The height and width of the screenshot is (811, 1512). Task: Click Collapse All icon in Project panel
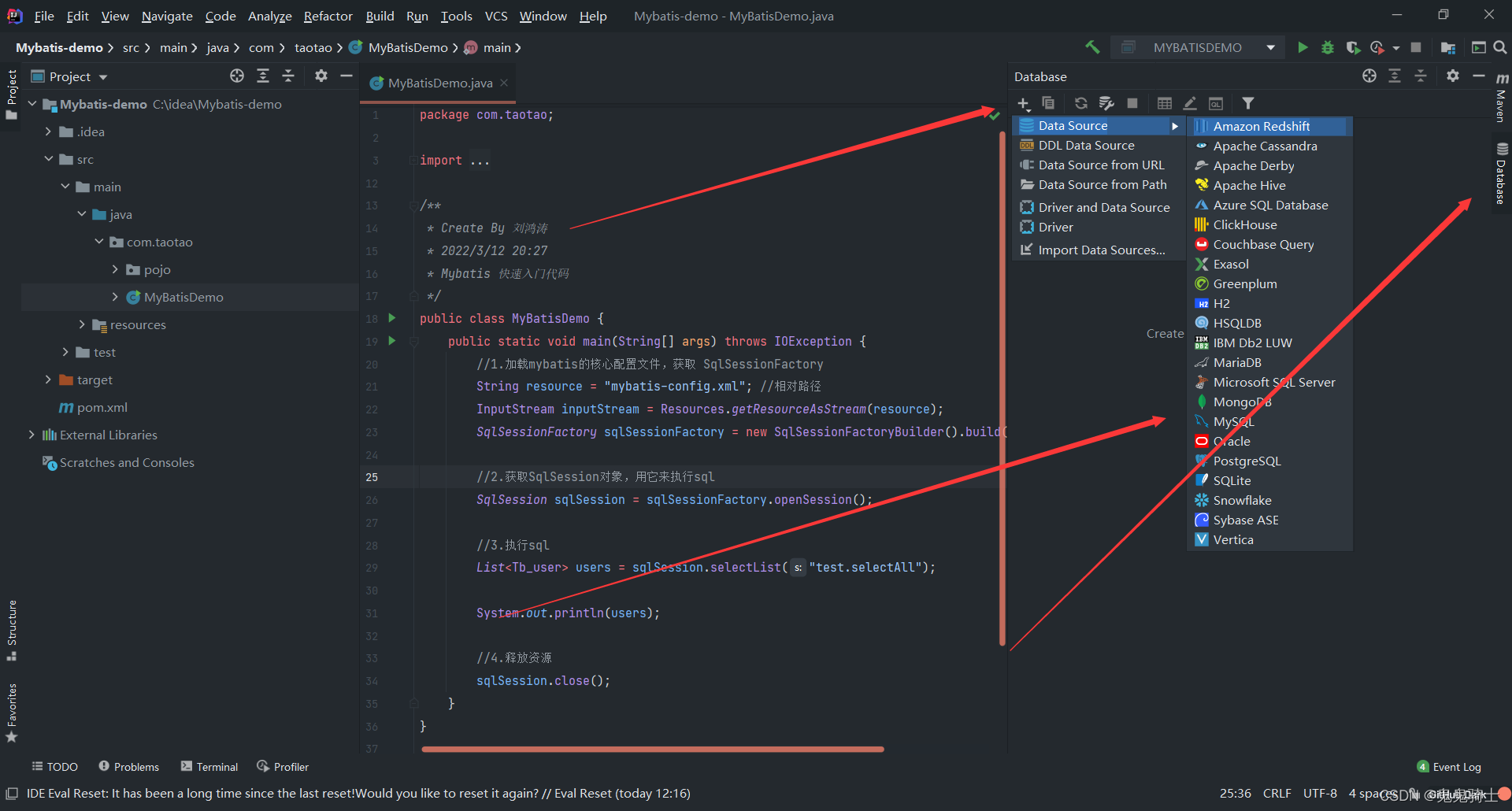click(288, 76)
